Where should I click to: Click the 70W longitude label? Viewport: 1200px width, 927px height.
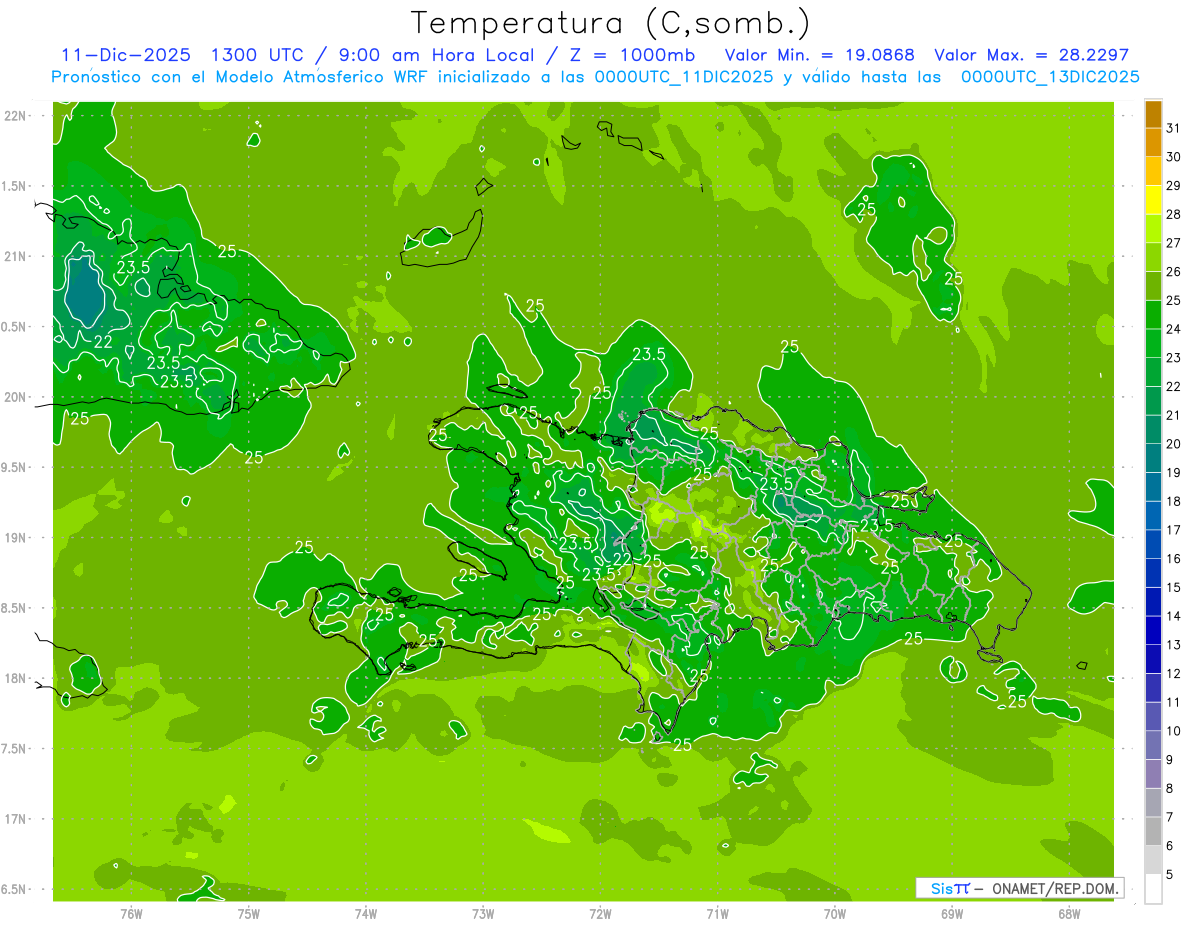tap(835, 913)
